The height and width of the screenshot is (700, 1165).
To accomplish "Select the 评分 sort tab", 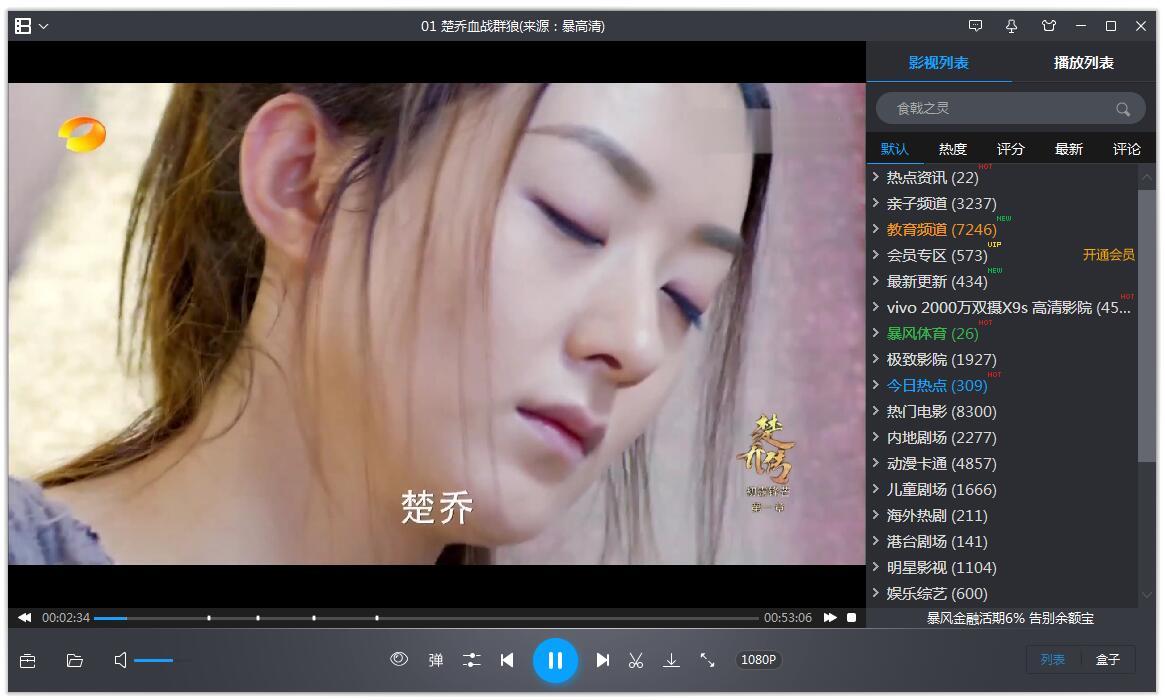I will (x=1010, y=149).
